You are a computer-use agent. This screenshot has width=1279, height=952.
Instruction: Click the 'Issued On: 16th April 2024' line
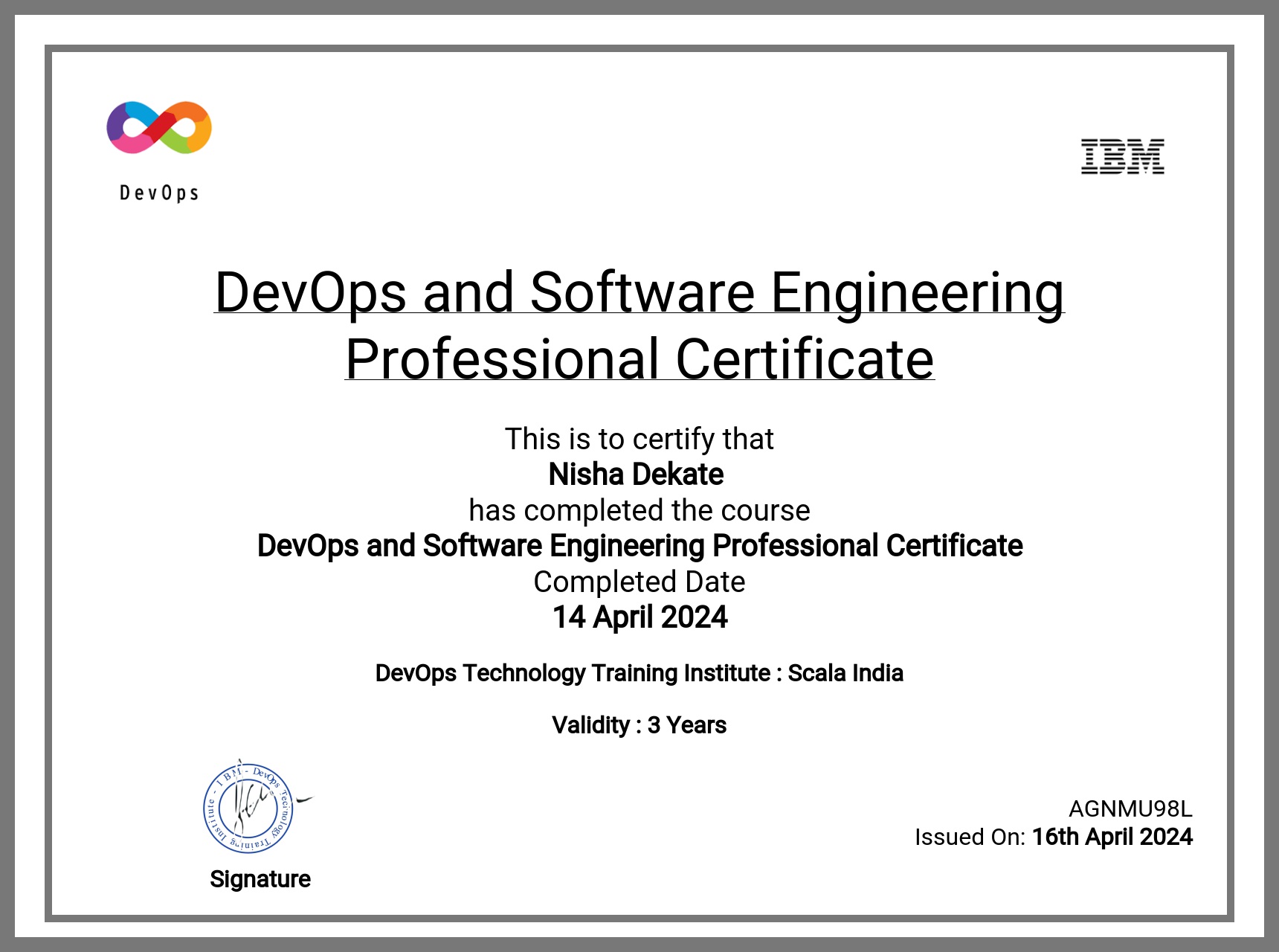coord(1054,837)
